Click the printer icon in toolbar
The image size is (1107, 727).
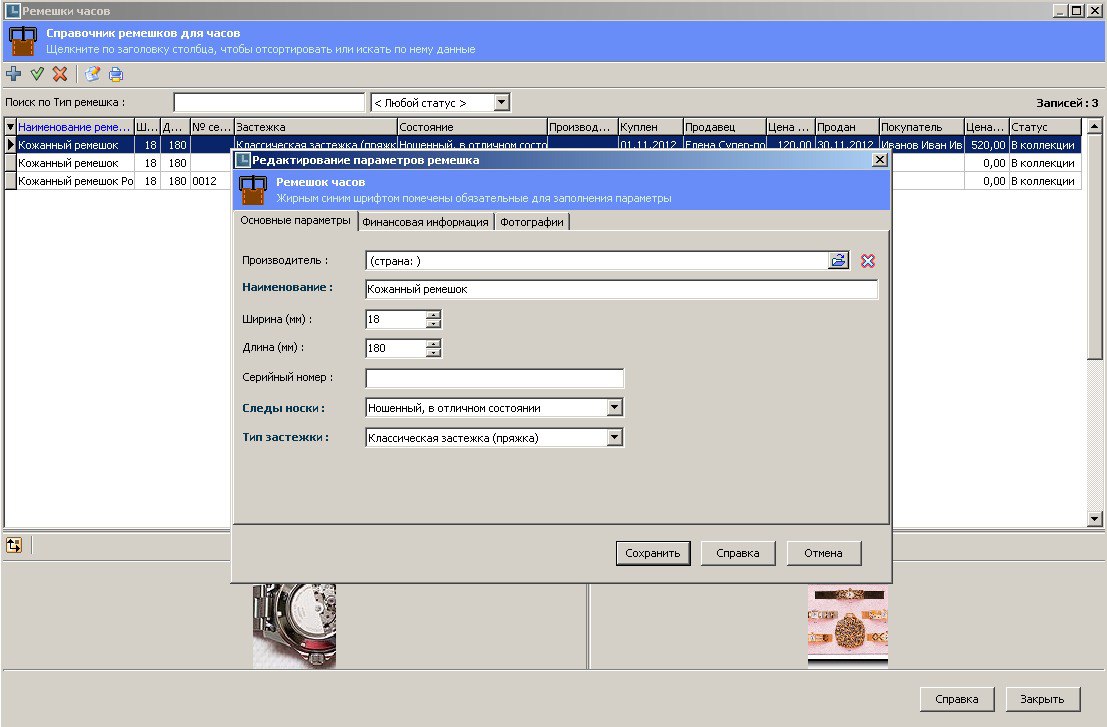tap(116, 74)
